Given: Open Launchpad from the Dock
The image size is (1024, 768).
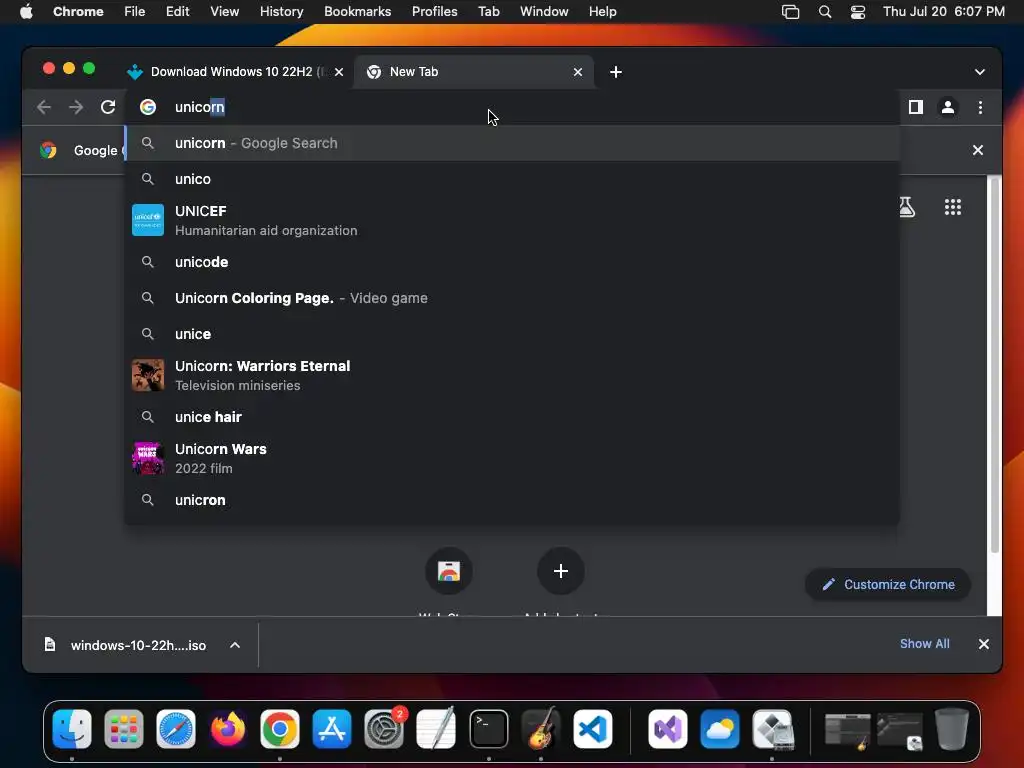Looking at the screenshot, I should pyautogui.click(x=123, y=728).
